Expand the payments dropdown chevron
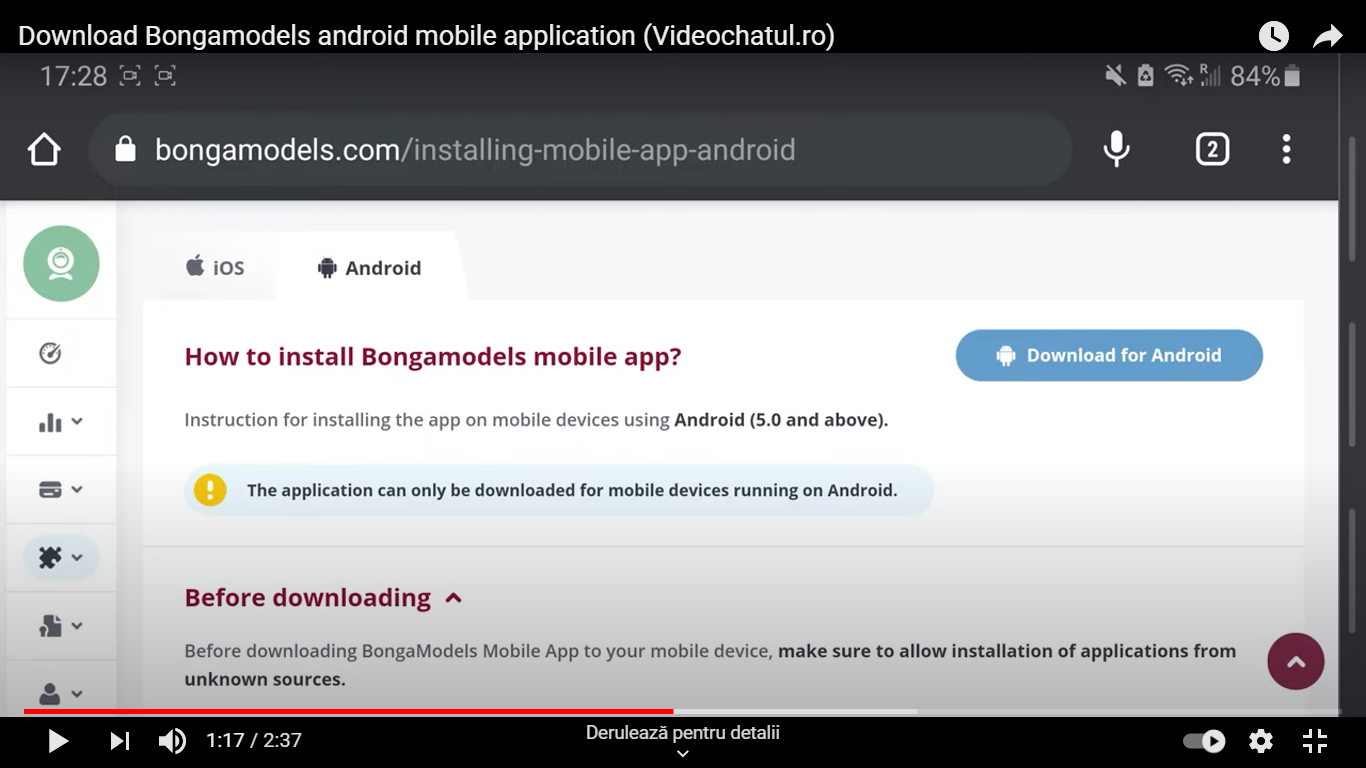Viewport: 1366px width, 768px height. pos(77,489)
